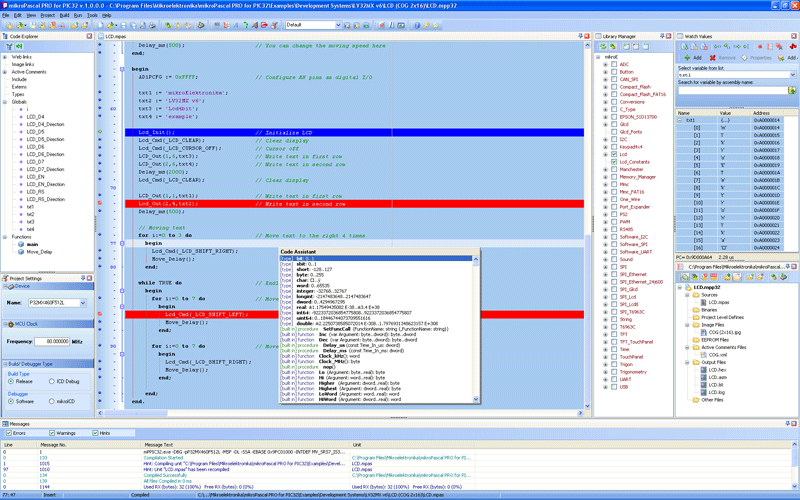This screenshot has height=500, width=800.
Task: Select the mikroICD debugger radio
Action: 52,401
